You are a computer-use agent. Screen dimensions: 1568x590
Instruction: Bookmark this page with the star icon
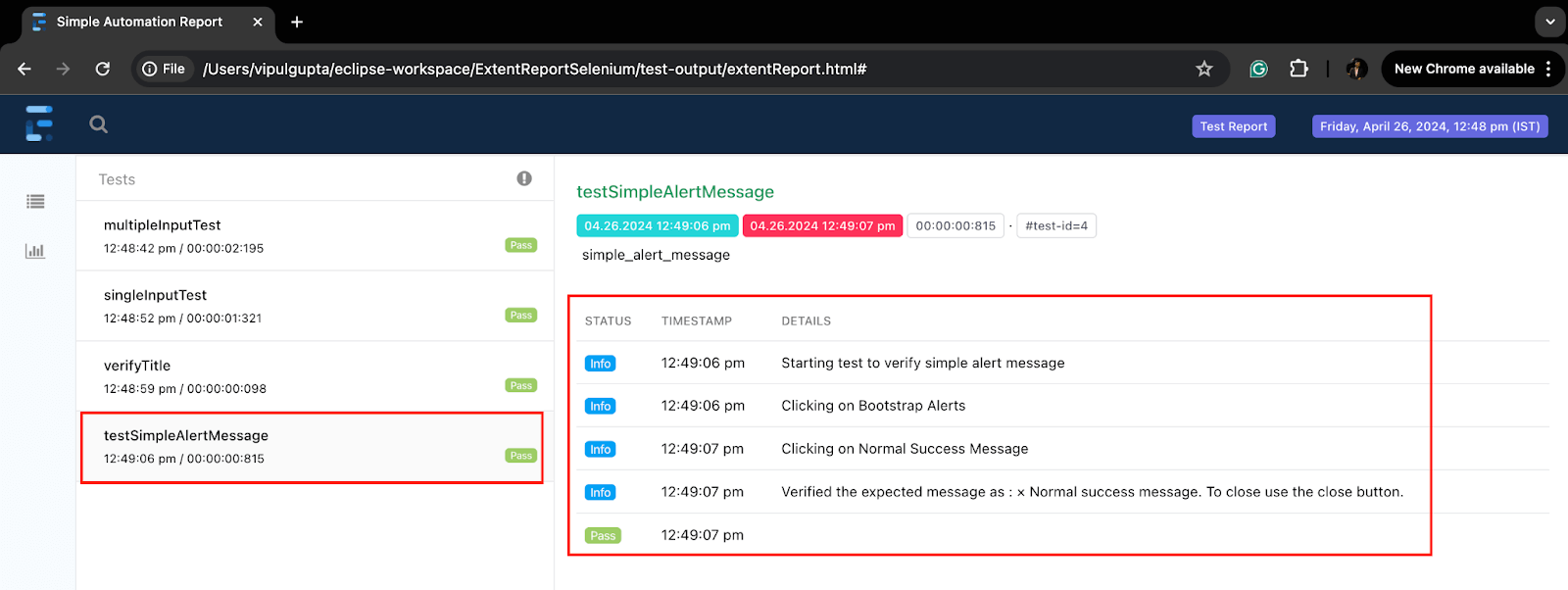click(x=1204, y=69)
